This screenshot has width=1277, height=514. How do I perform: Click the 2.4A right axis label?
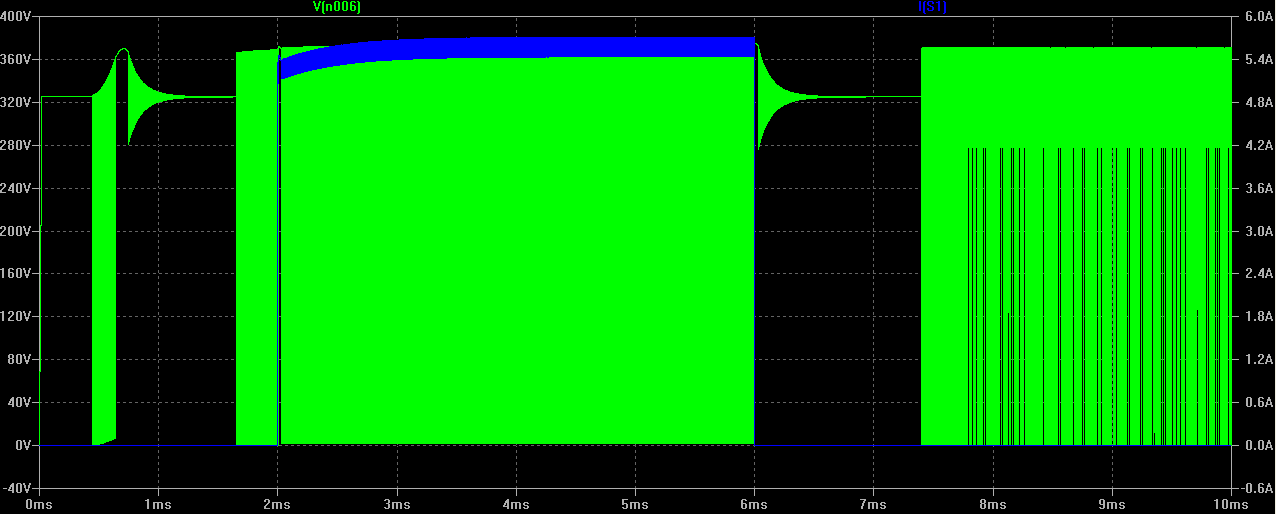pos(1258,273)
